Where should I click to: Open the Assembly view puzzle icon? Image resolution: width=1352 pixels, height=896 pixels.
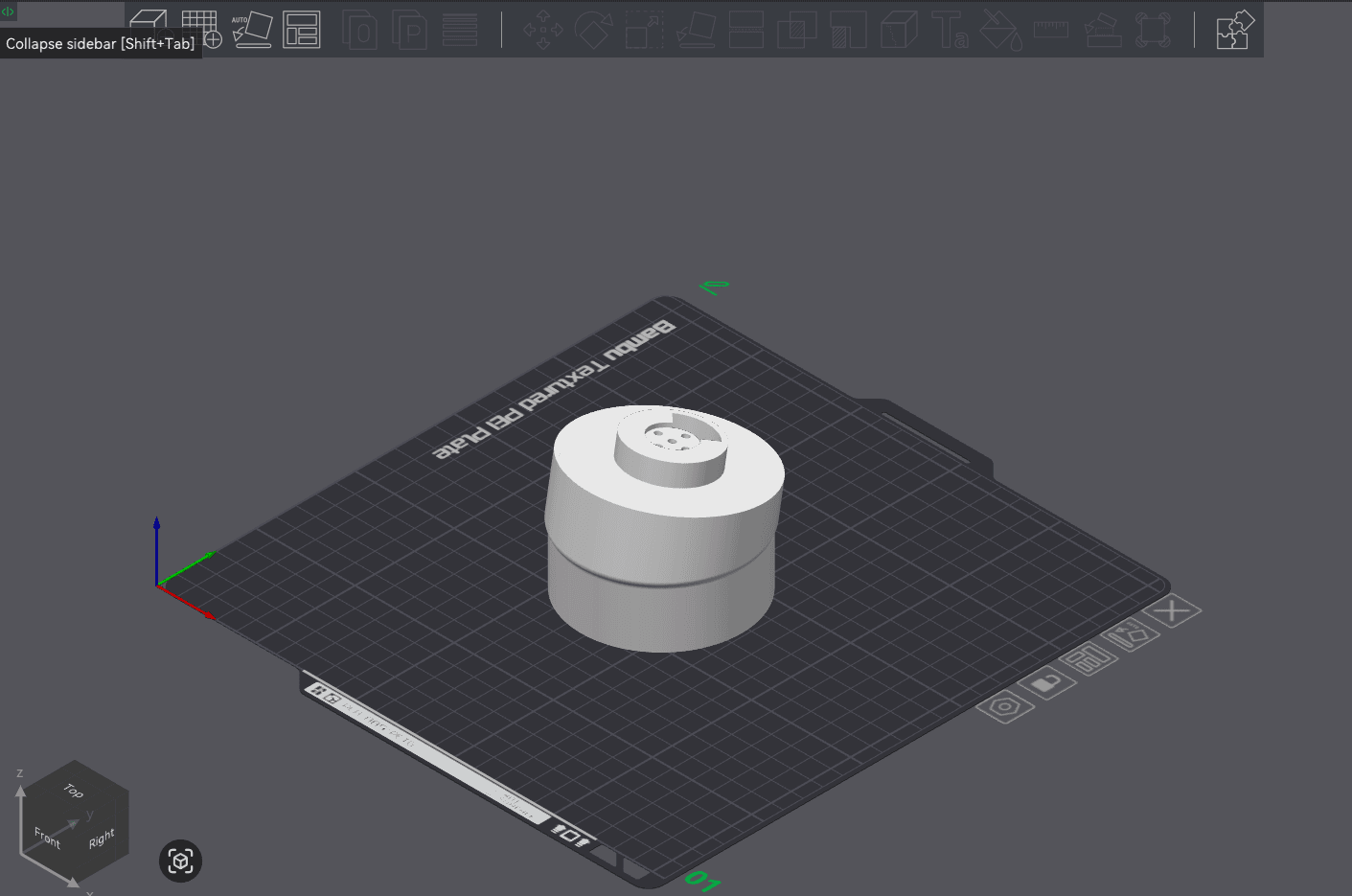click(x=1235, y=30)
